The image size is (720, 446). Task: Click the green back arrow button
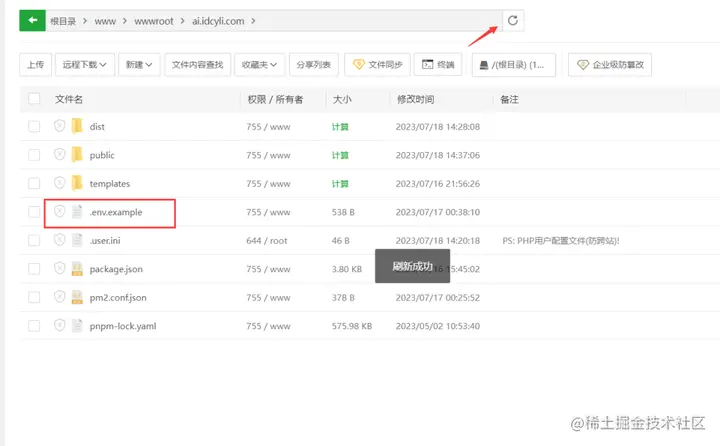(32, 21)
